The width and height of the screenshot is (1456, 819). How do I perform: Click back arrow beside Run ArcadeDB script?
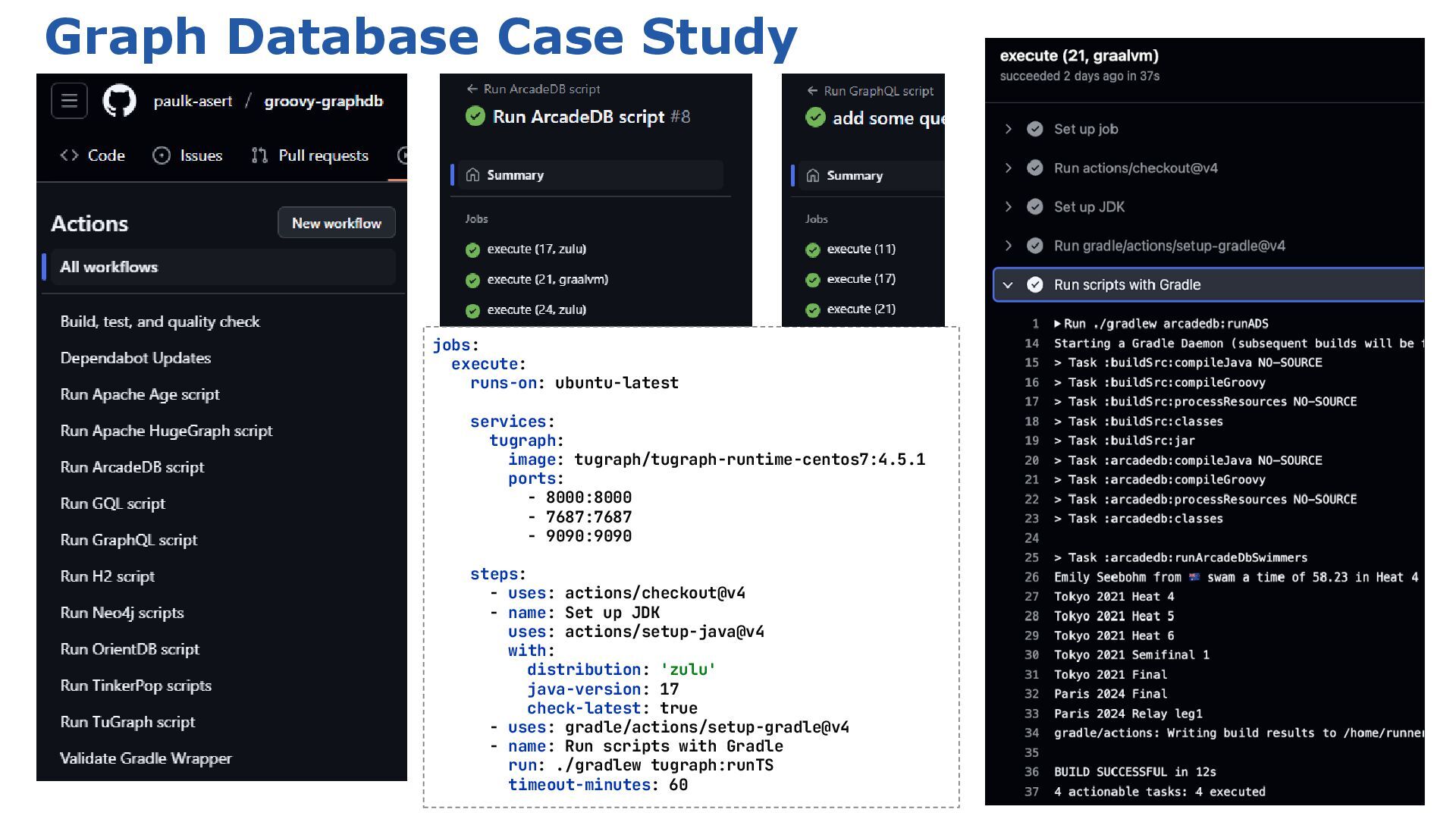pos(472,89)
